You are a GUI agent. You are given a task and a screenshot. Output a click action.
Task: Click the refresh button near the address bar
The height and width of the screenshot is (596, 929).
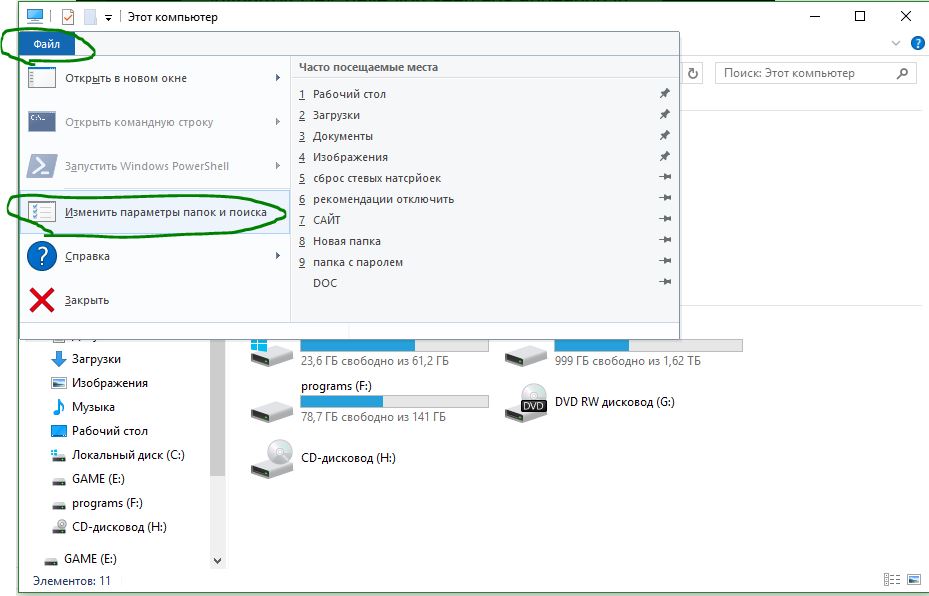(693, 73)
